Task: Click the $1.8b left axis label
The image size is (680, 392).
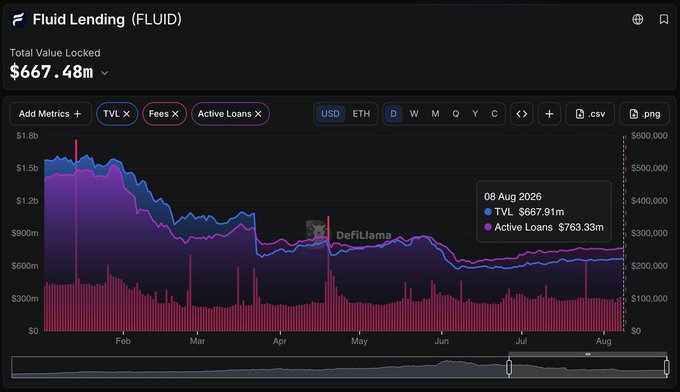Action: [27, 136]
